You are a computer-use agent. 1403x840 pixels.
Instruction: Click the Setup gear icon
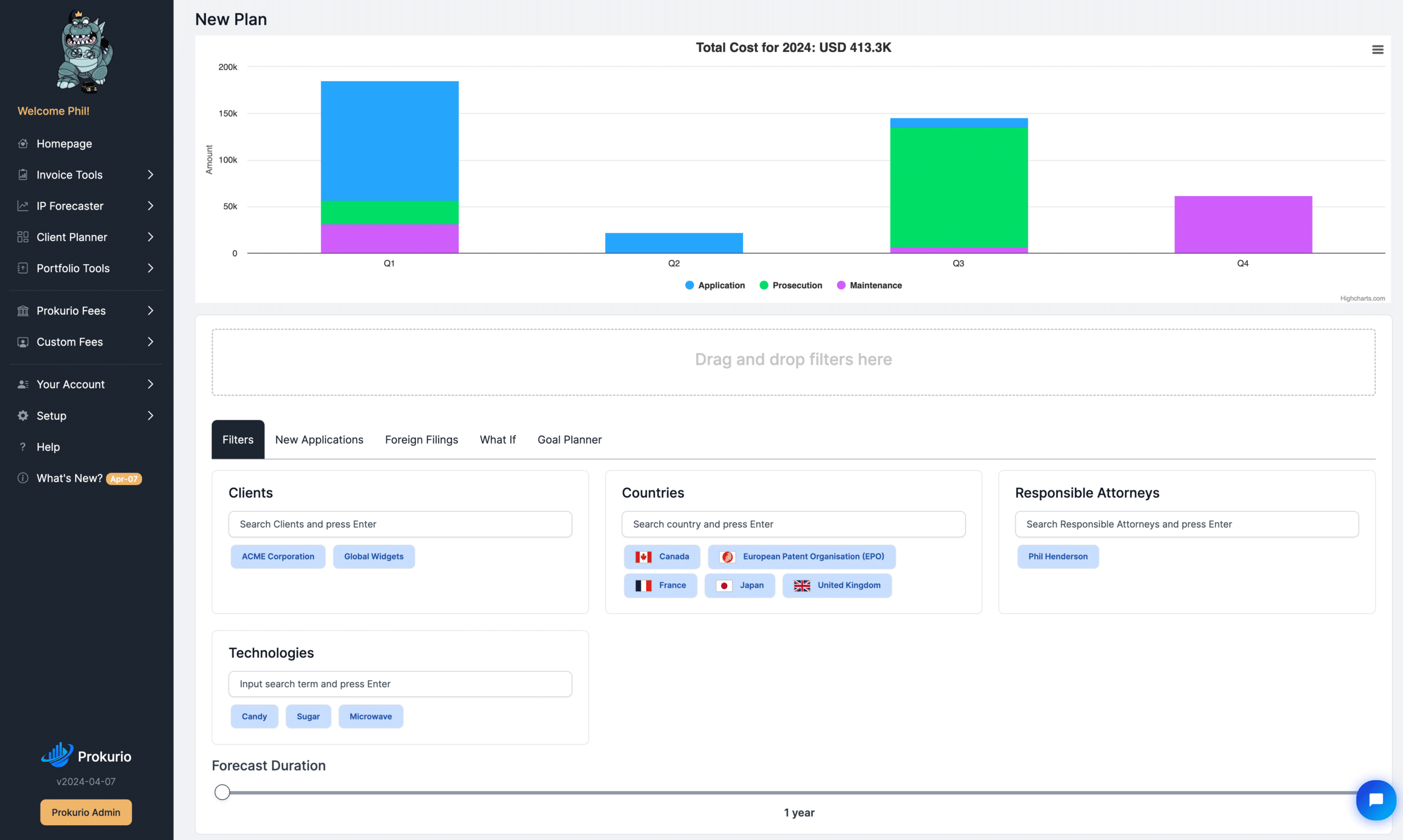22,415
